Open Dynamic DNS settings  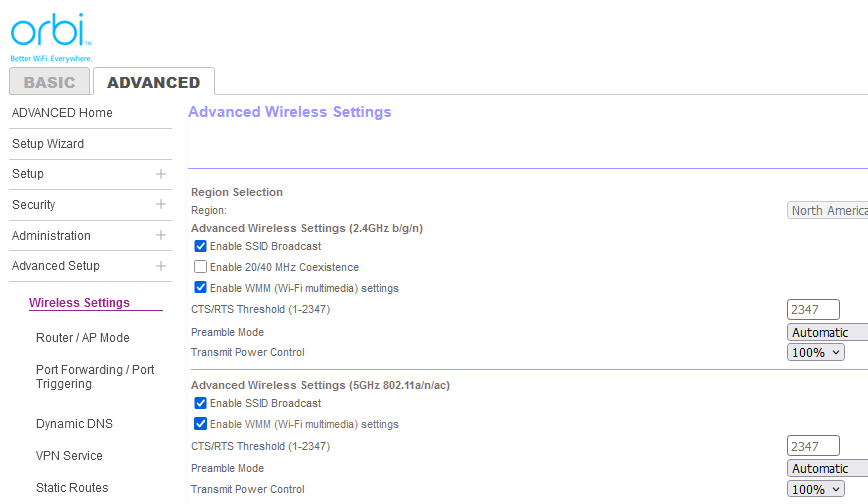pos(74,424)
